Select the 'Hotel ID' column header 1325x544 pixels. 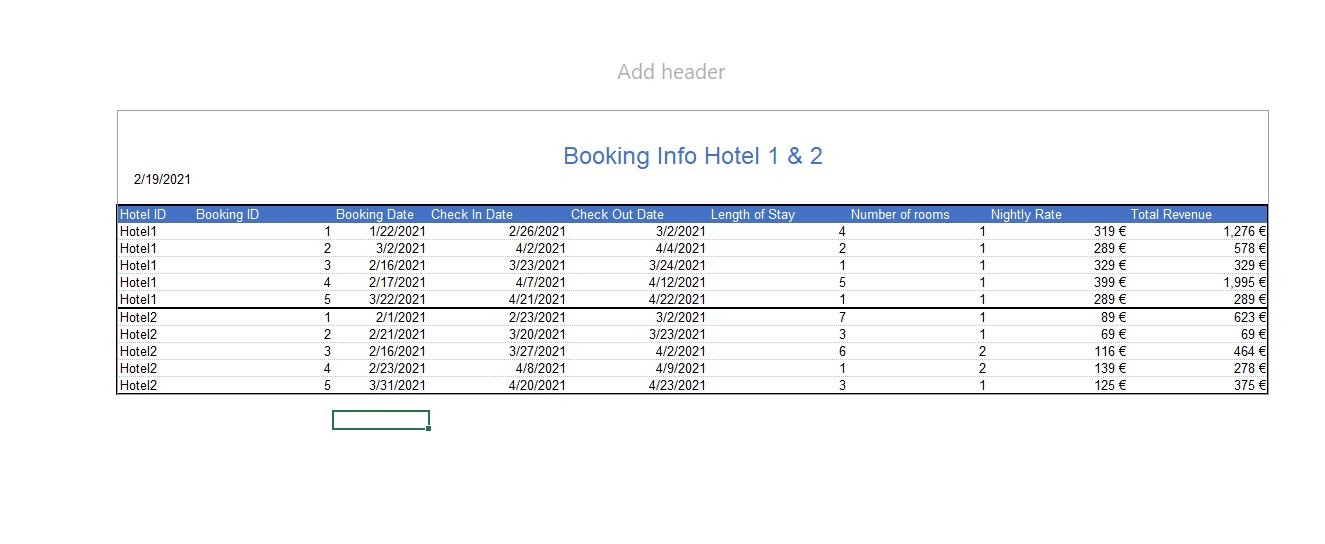point(143,214)
